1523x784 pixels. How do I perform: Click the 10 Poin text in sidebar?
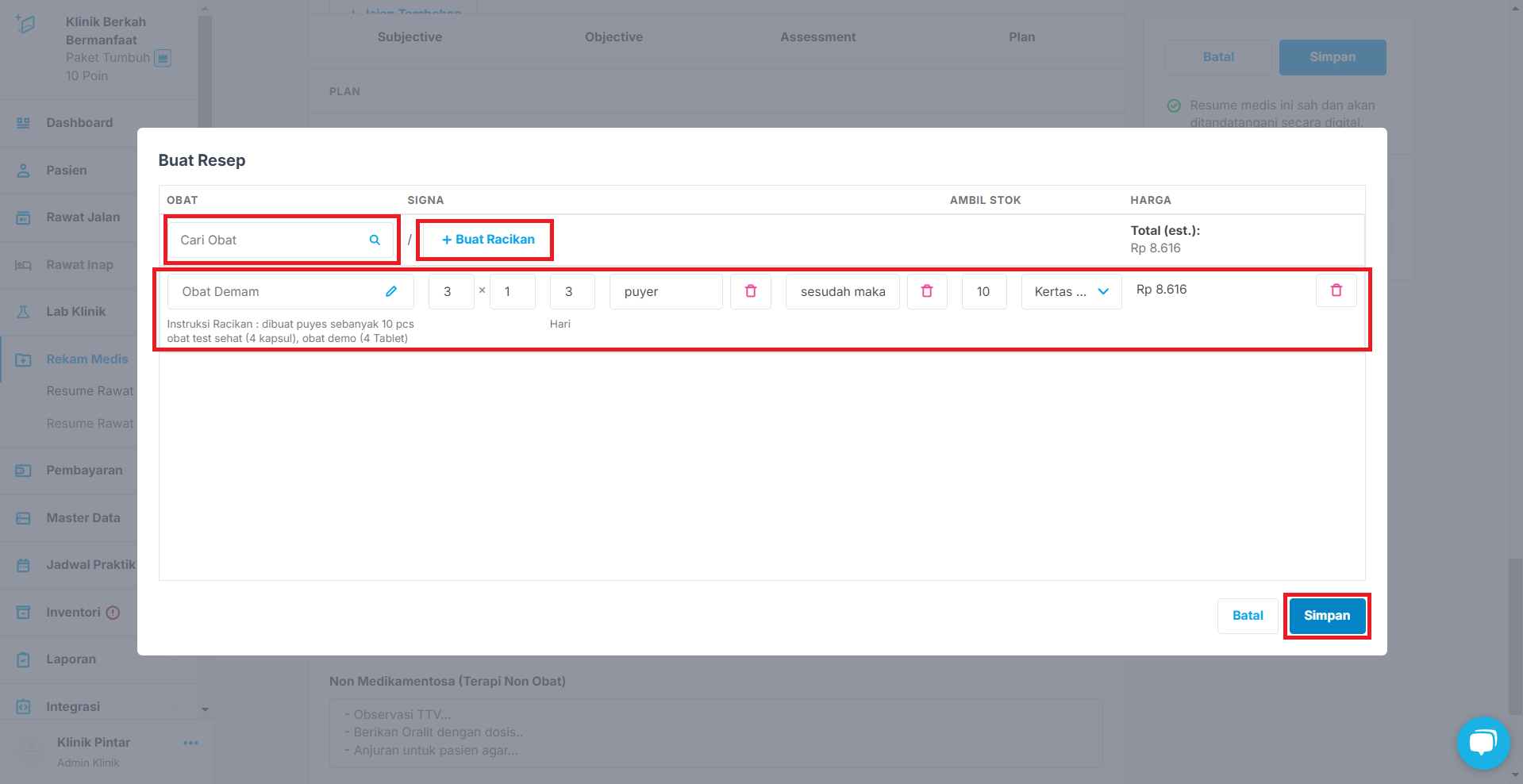(x=87, y=76)
